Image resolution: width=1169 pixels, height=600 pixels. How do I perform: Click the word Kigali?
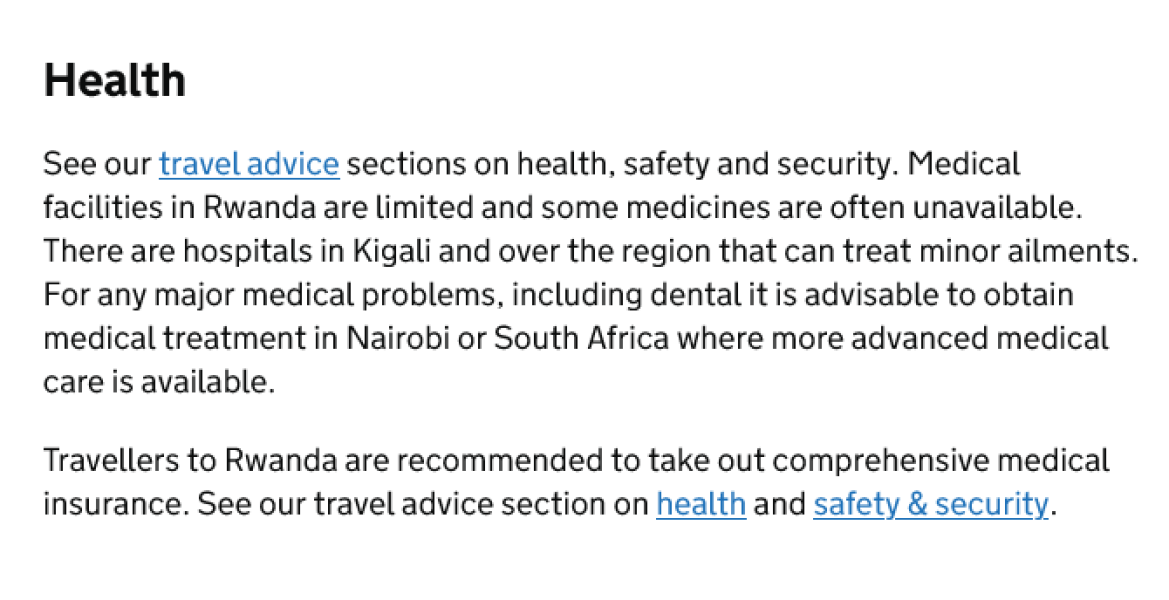[387, 251]
